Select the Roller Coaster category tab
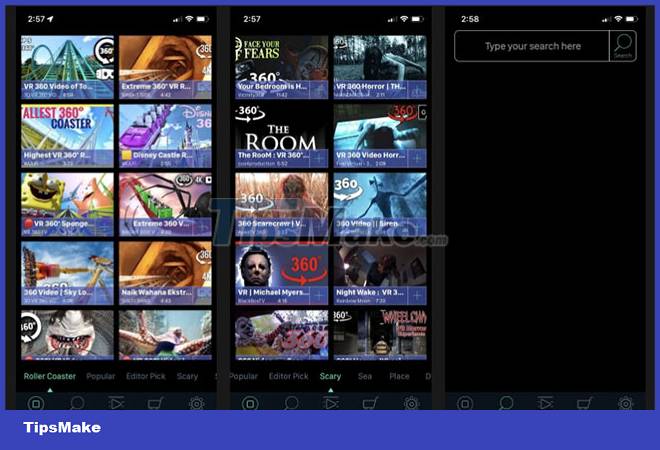This screenshot has height=450, width=660. pyautogui.click(x=50, y=376)
